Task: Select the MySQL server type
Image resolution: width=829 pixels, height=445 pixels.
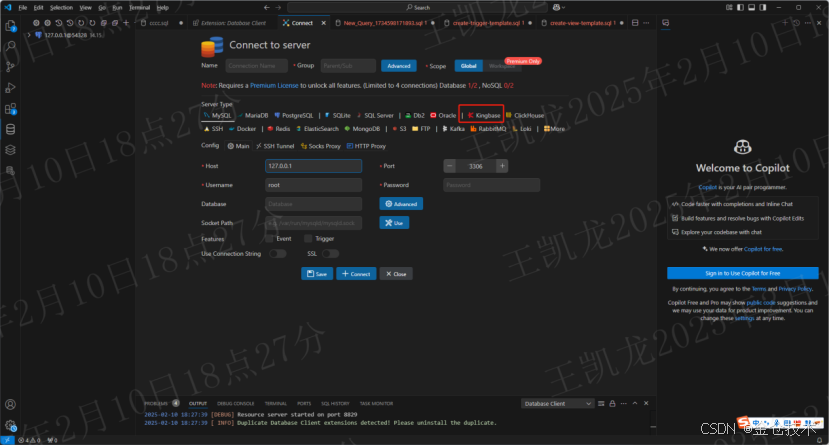Action: [217, 115]
